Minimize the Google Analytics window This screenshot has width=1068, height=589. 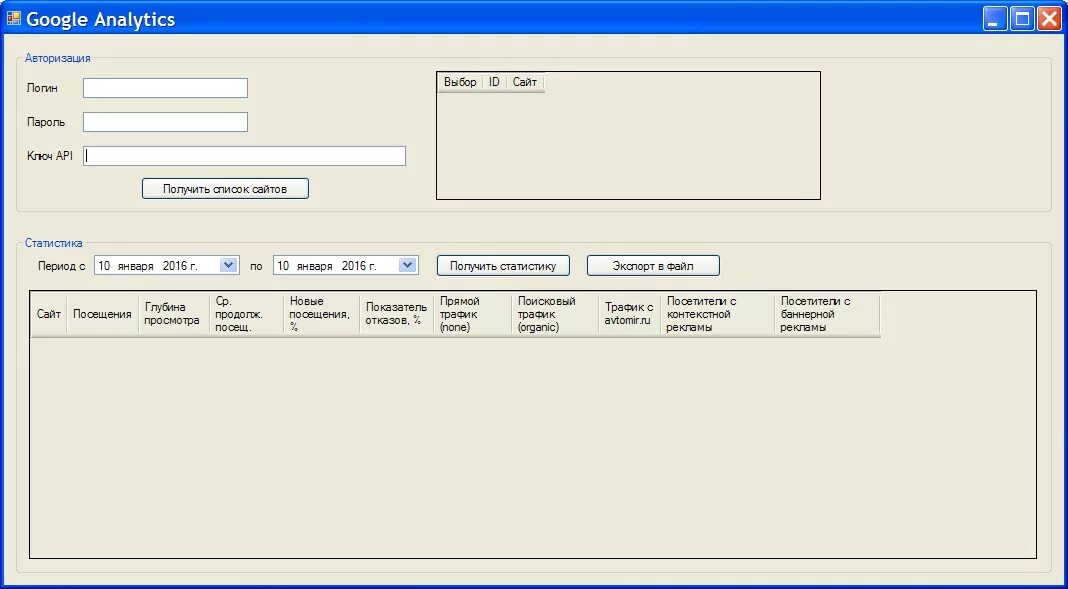[994, 18]
